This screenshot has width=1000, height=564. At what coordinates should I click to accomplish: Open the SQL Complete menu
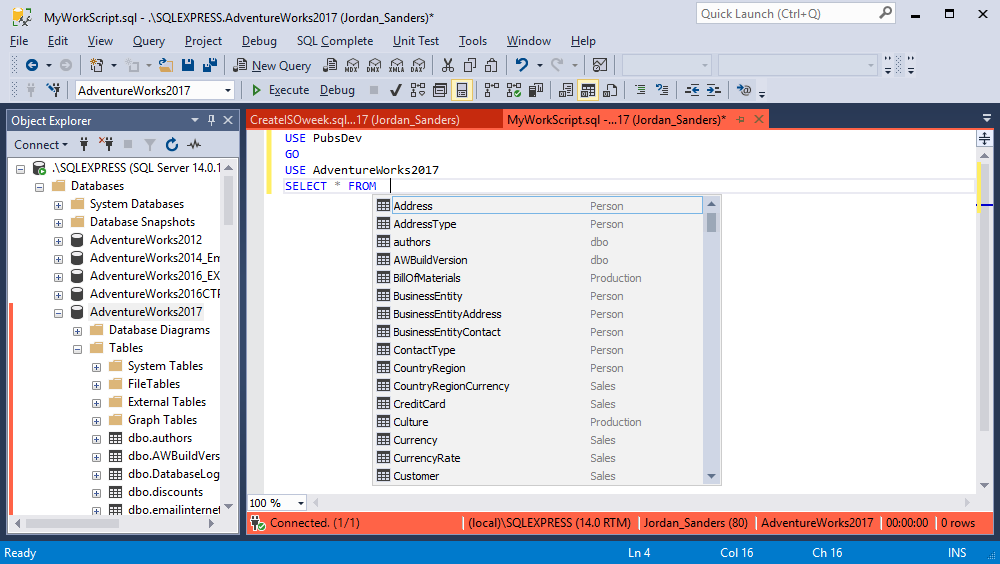click(335, 41)
